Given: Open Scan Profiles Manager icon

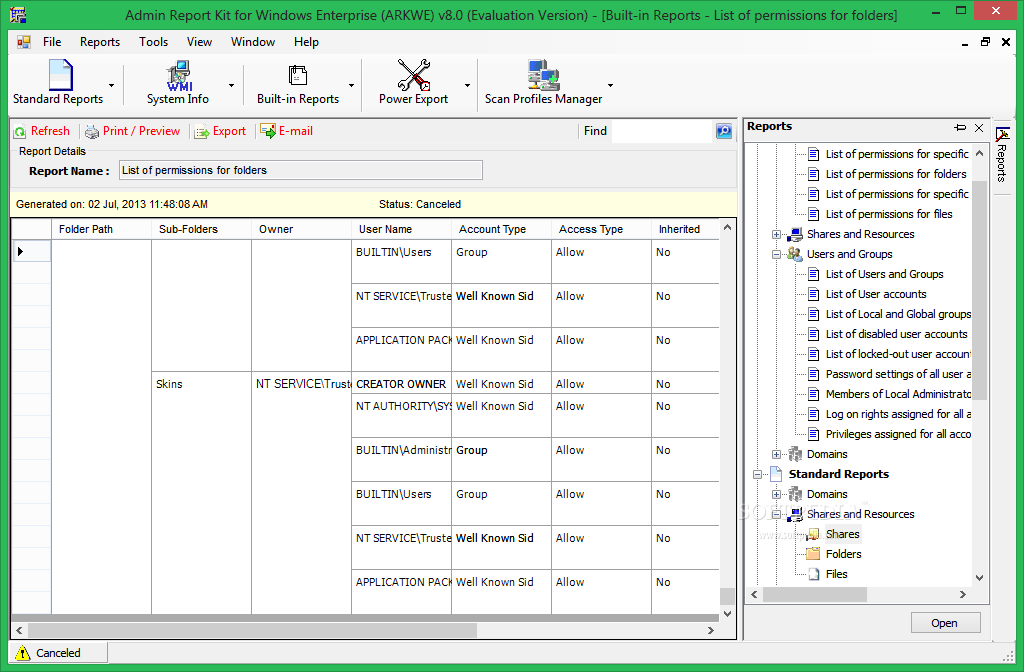Looking at the screenshot, I should click(543, 75).
